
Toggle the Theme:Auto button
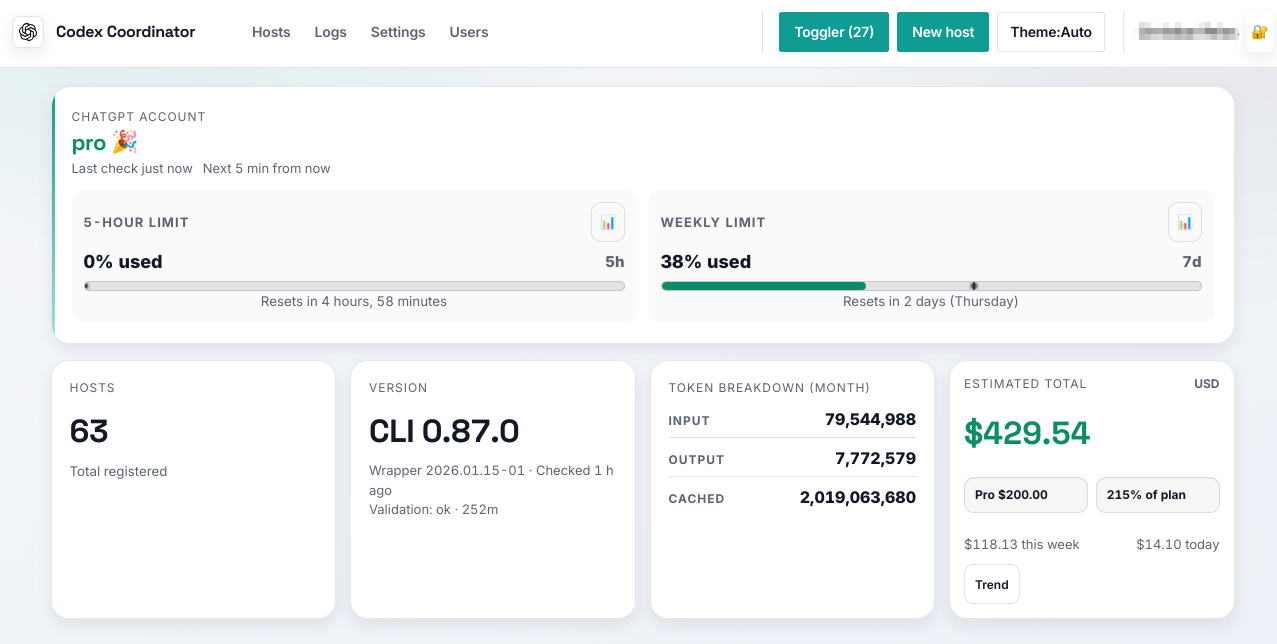tap(1051, 32)
